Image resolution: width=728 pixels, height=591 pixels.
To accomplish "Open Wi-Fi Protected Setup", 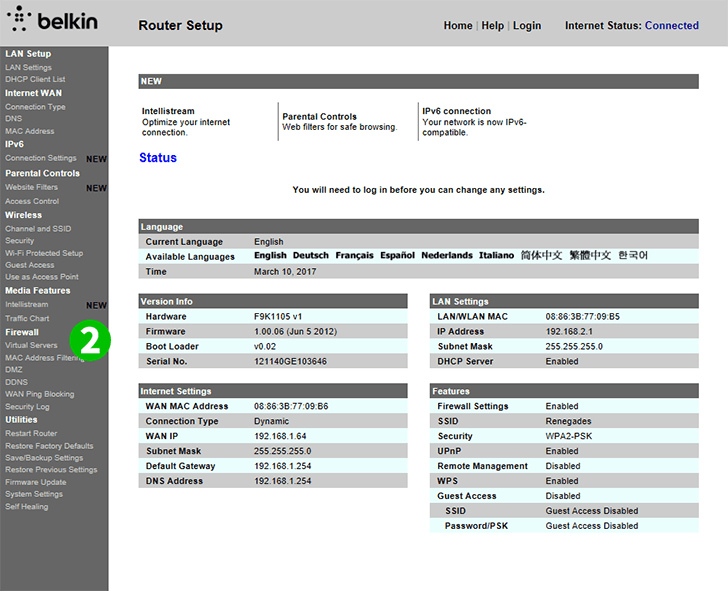I will click(x=44, y=253).
